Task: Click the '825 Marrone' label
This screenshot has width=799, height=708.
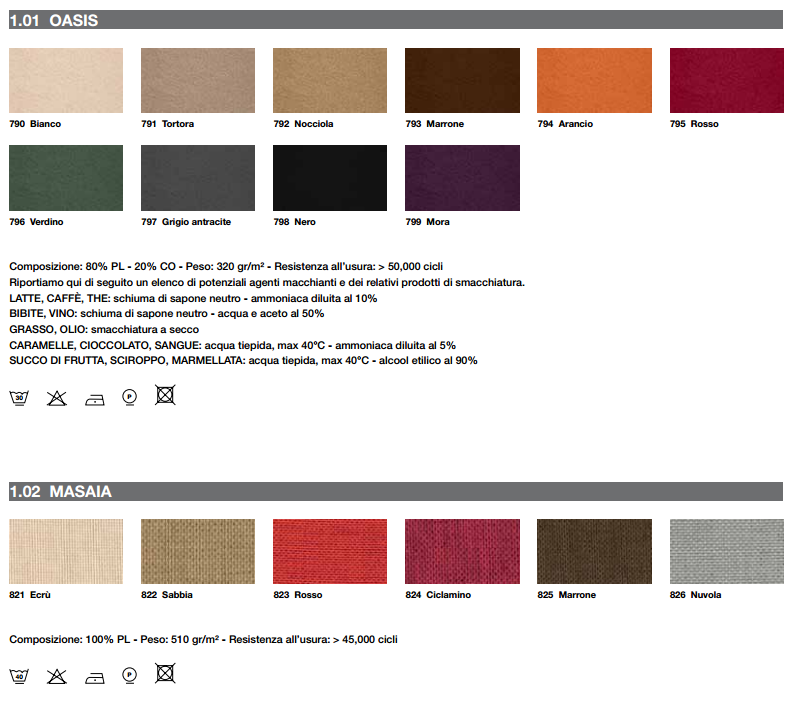Action: [x=567, y=595]
